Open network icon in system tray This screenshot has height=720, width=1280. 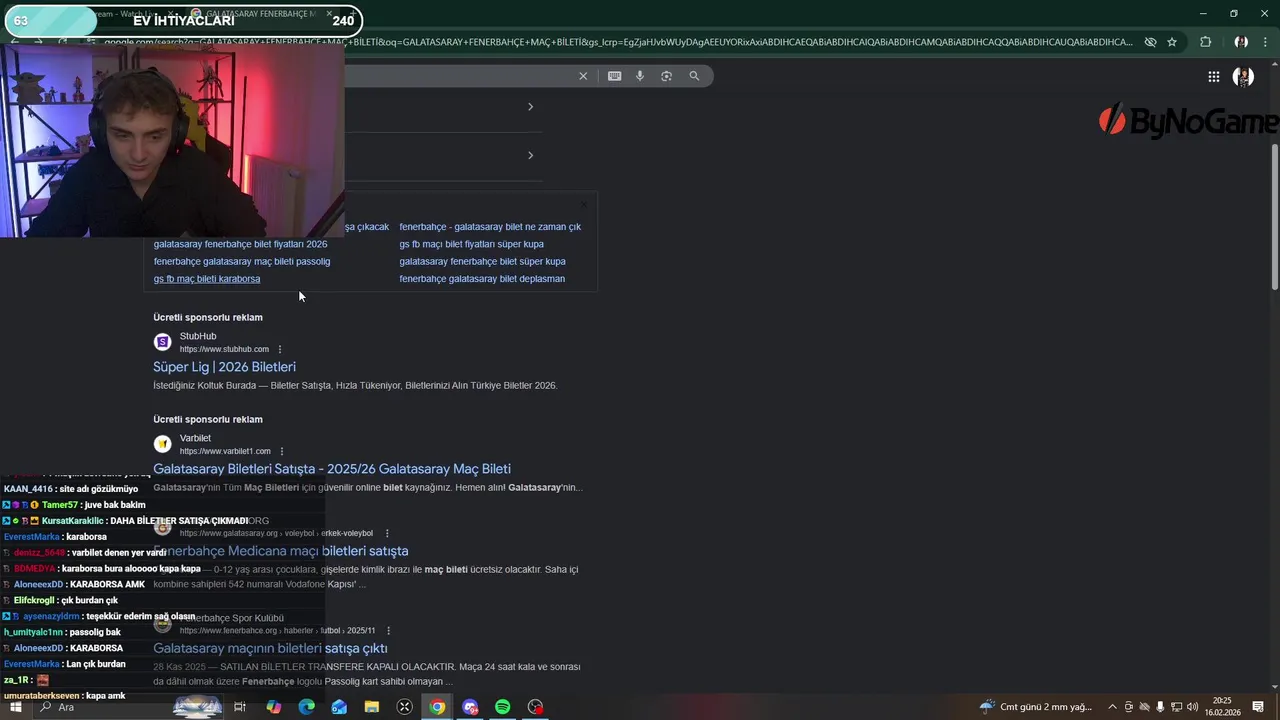[1176, 707]
